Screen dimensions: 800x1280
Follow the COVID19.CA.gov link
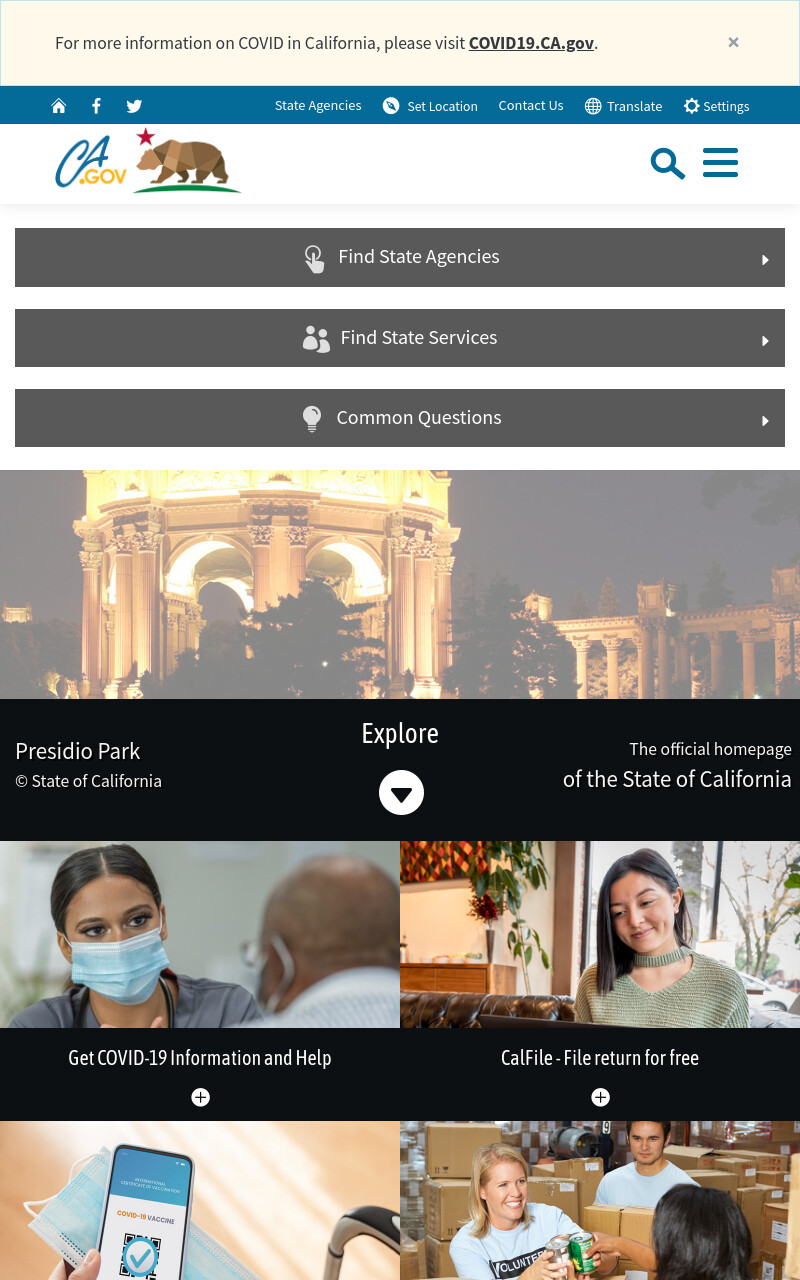[531, 43]
